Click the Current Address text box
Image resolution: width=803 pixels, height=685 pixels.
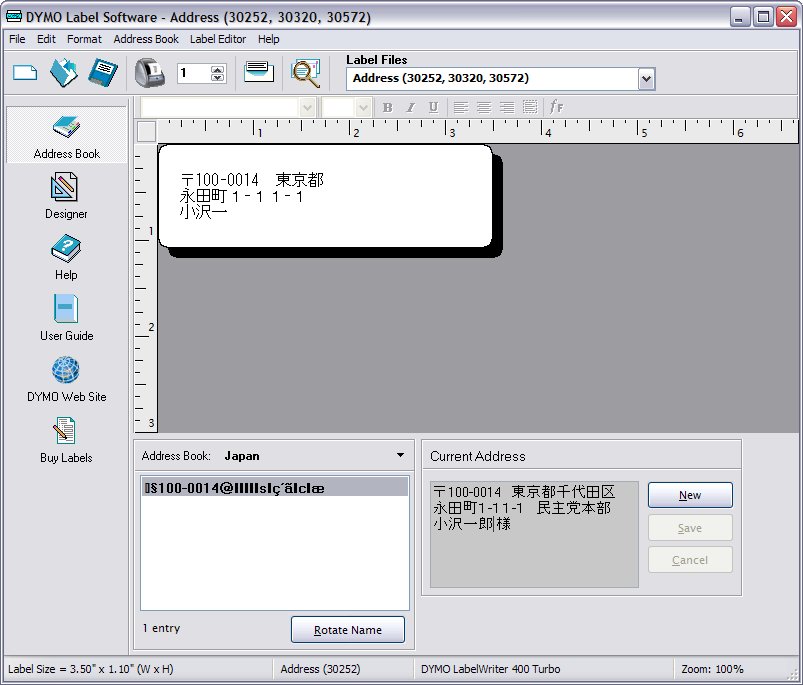(x=534, y=534)
